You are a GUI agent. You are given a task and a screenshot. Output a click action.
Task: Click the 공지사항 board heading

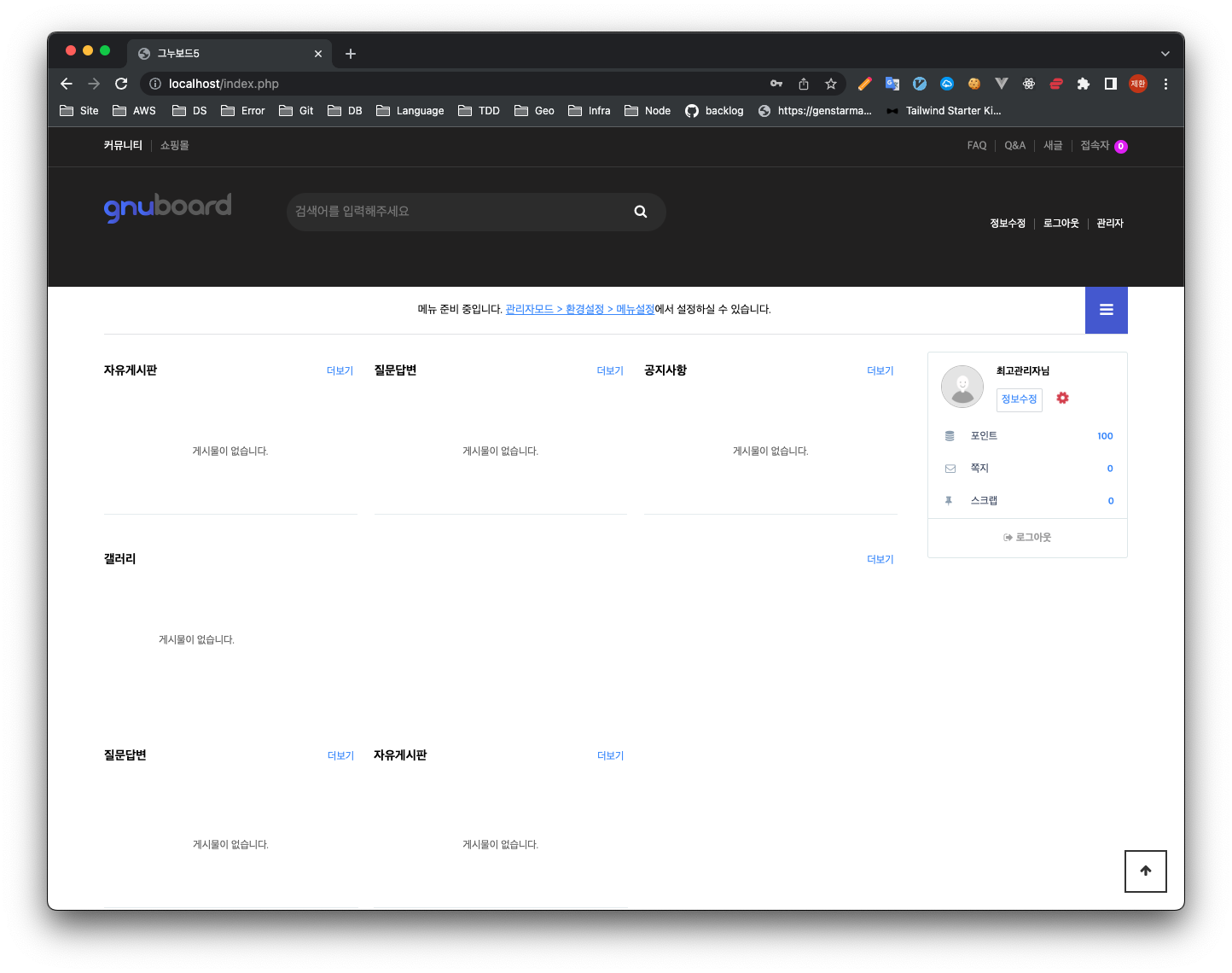pos(665,370)
